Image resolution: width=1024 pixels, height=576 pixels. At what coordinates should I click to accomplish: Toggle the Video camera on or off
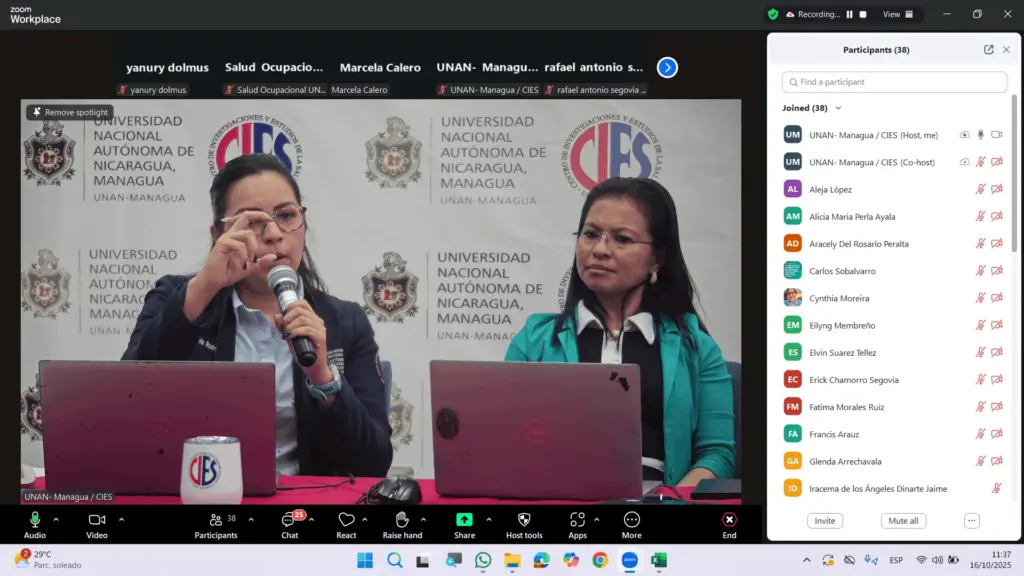click(x=96, y=520)
